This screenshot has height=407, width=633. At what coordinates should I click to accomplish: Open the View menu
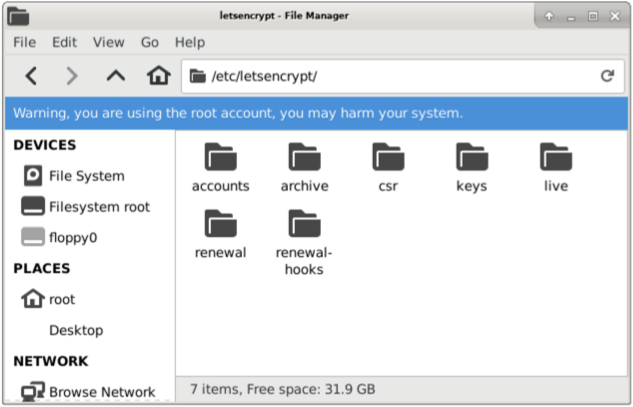click(109, 42)
